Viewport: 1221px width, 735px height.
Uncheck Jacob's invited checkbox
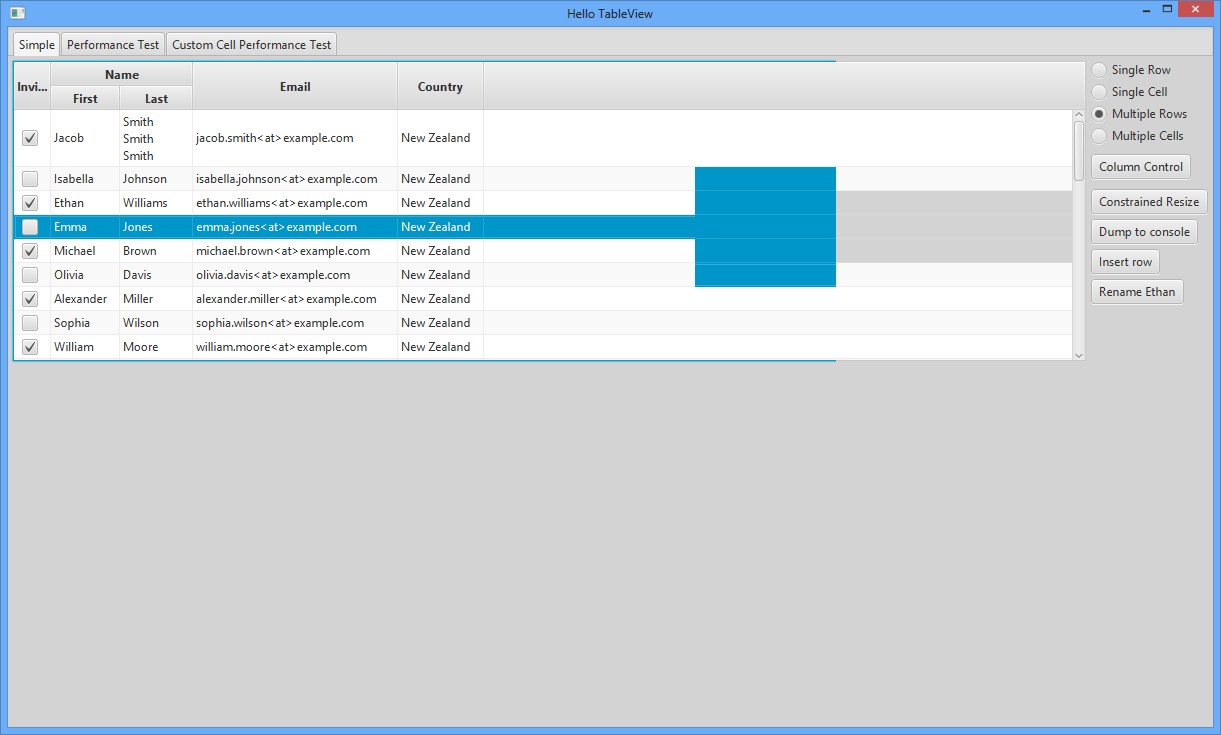[30, 138]
